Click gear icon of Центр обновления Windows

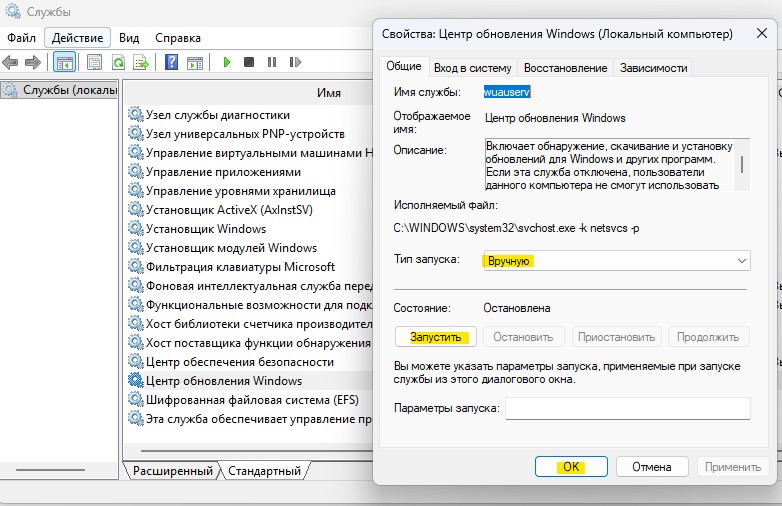pos(136,380)
